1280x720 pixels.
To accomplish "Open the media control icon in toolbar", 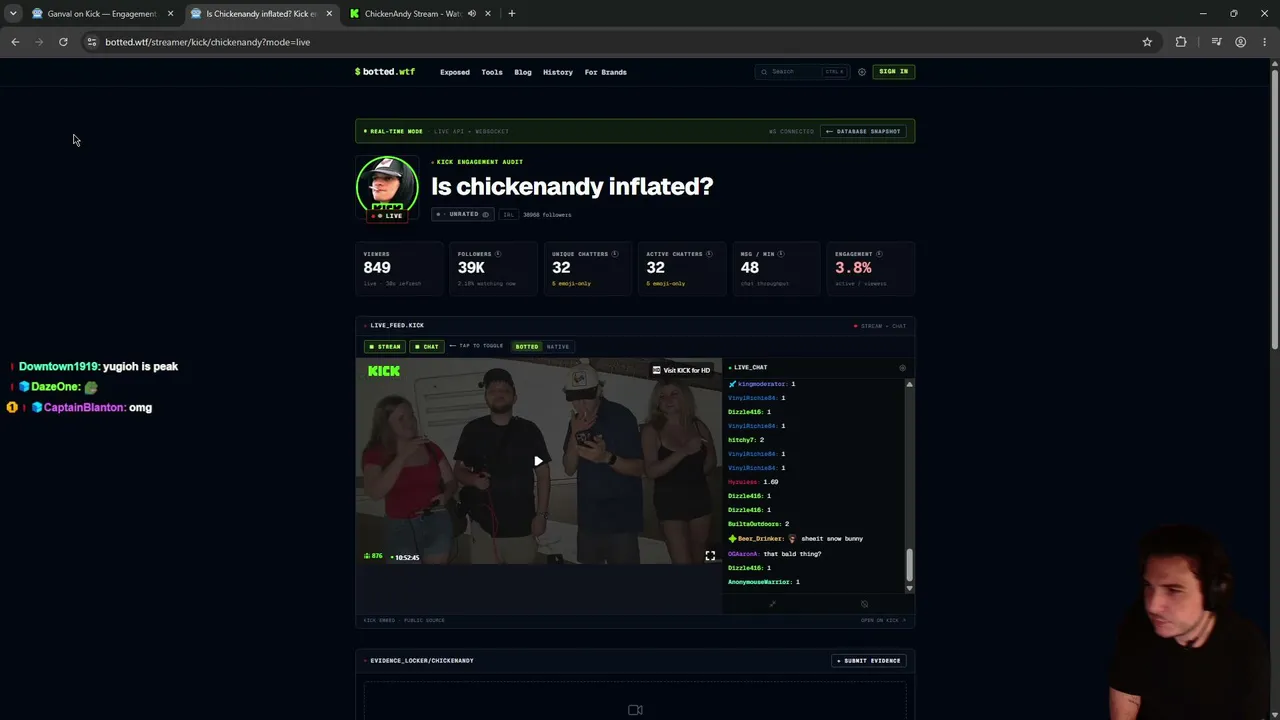I will point(1216,42).
